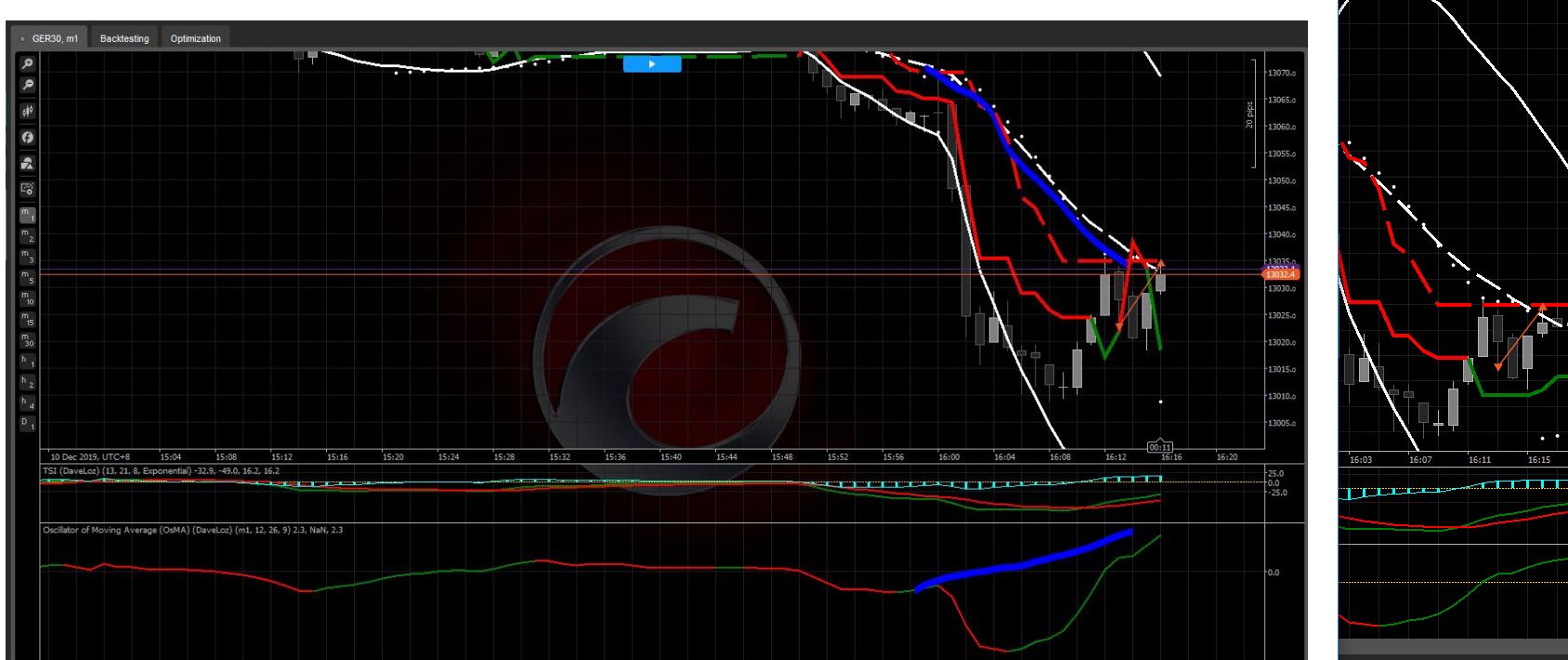Open the Backtesting tab

click(x=124, y=38)
